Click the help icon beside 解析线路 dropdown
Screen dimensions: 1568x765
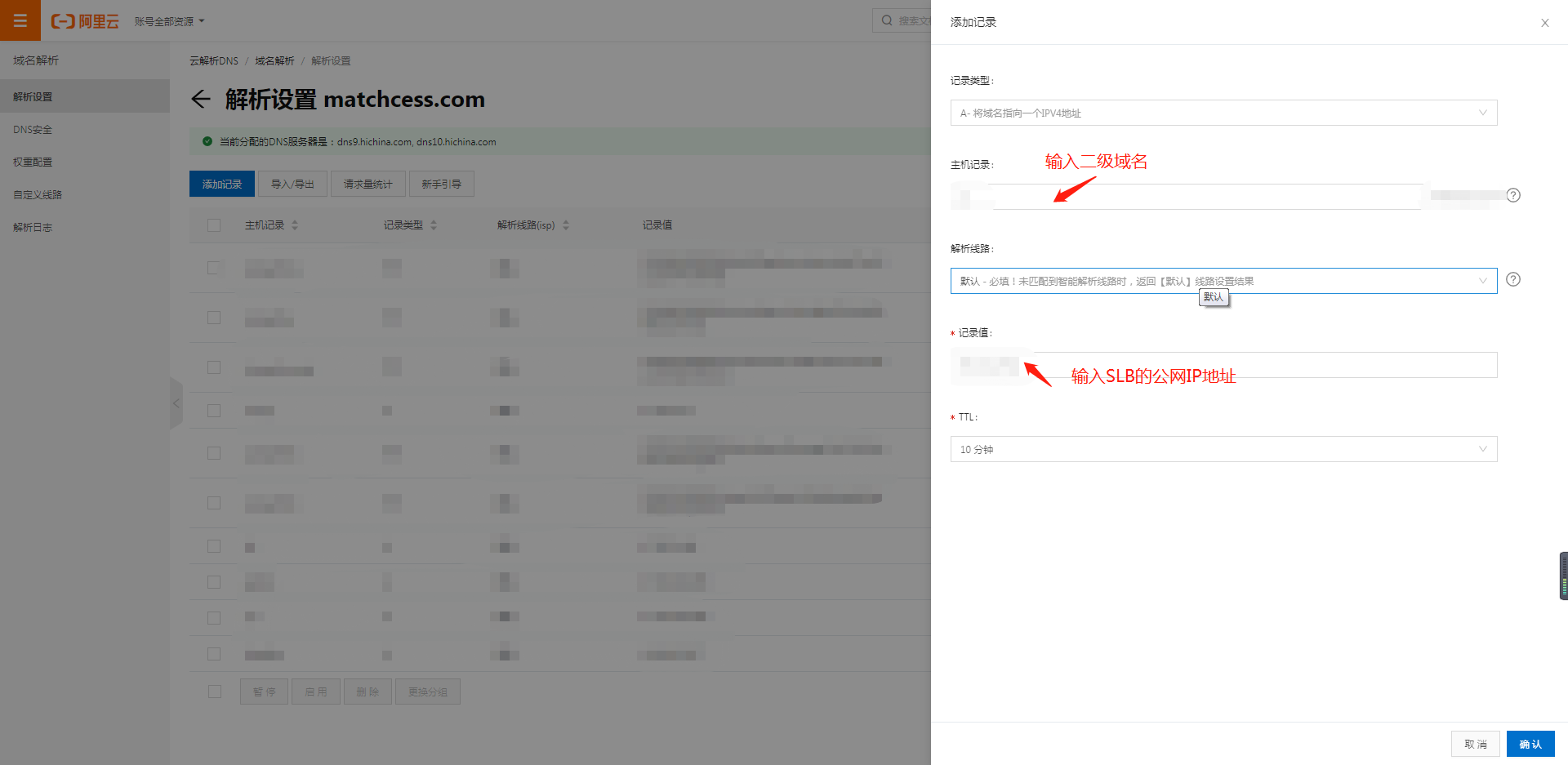coord(1512,279)
